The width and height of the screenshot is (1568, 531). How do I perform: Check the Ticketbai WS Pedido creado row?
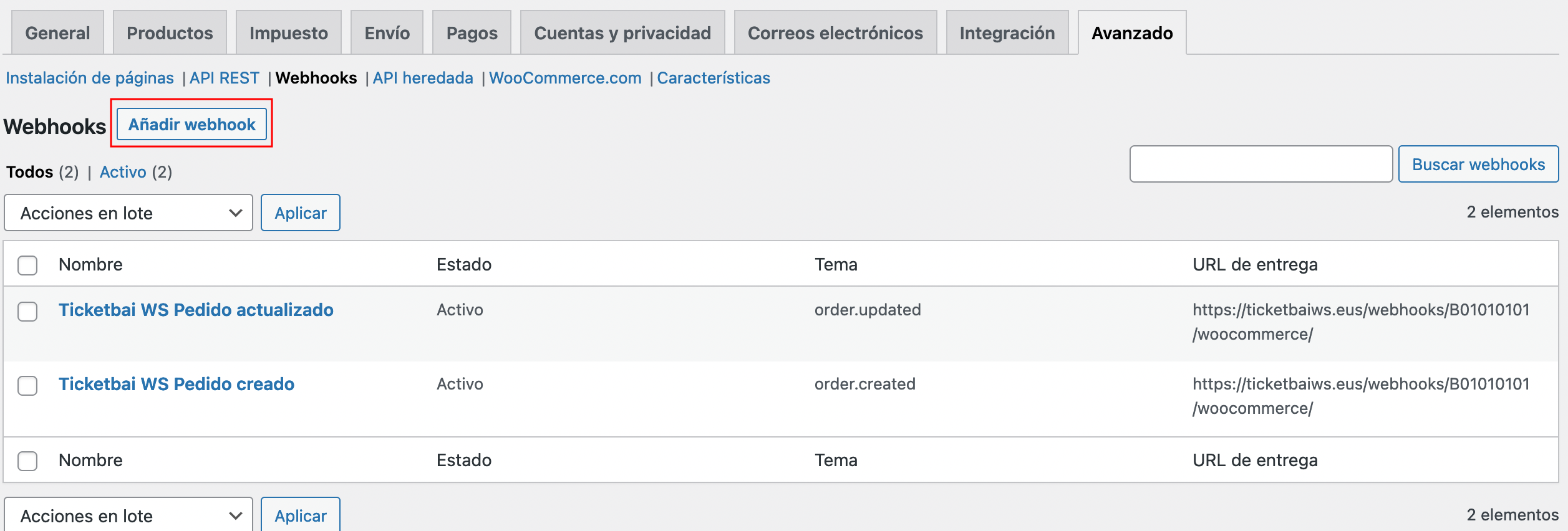coord(27,385)
